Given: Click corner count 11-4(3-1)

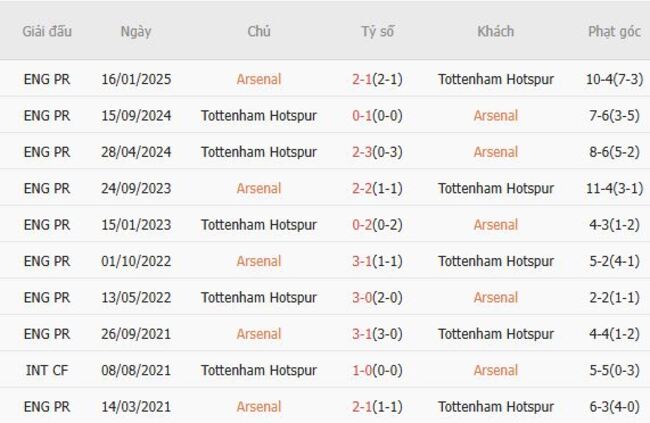Looking at the screenshot, I should coord(614,188).
